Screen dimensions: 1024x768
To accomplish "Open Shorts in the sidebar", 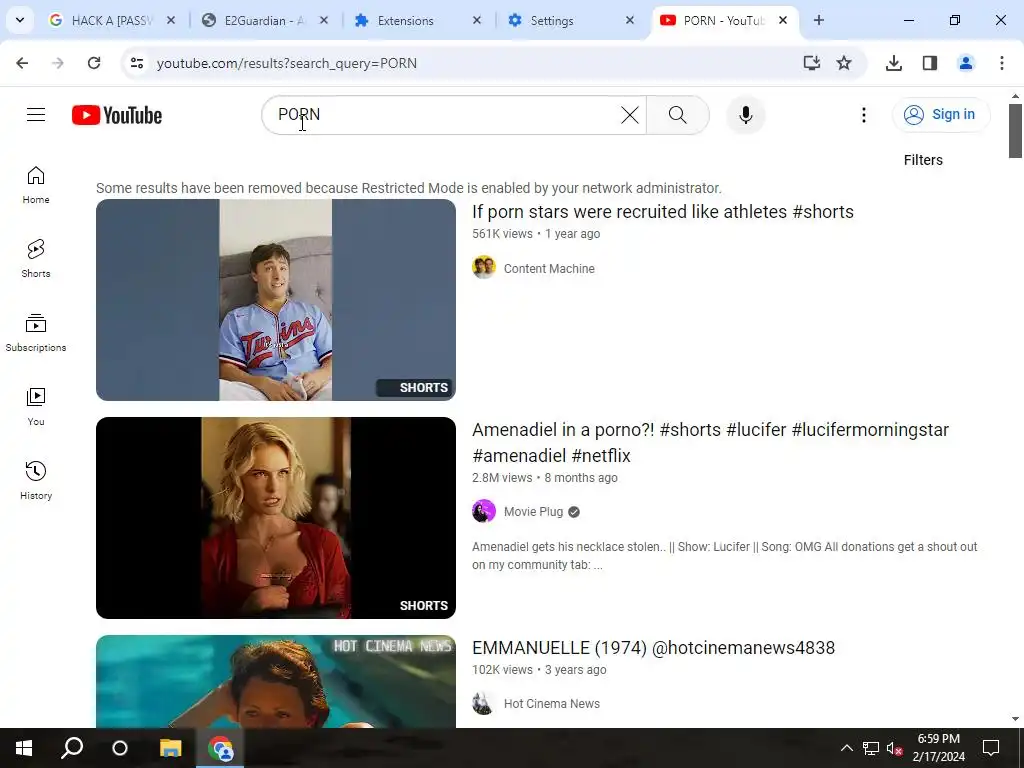I will [x=36, y=259].
